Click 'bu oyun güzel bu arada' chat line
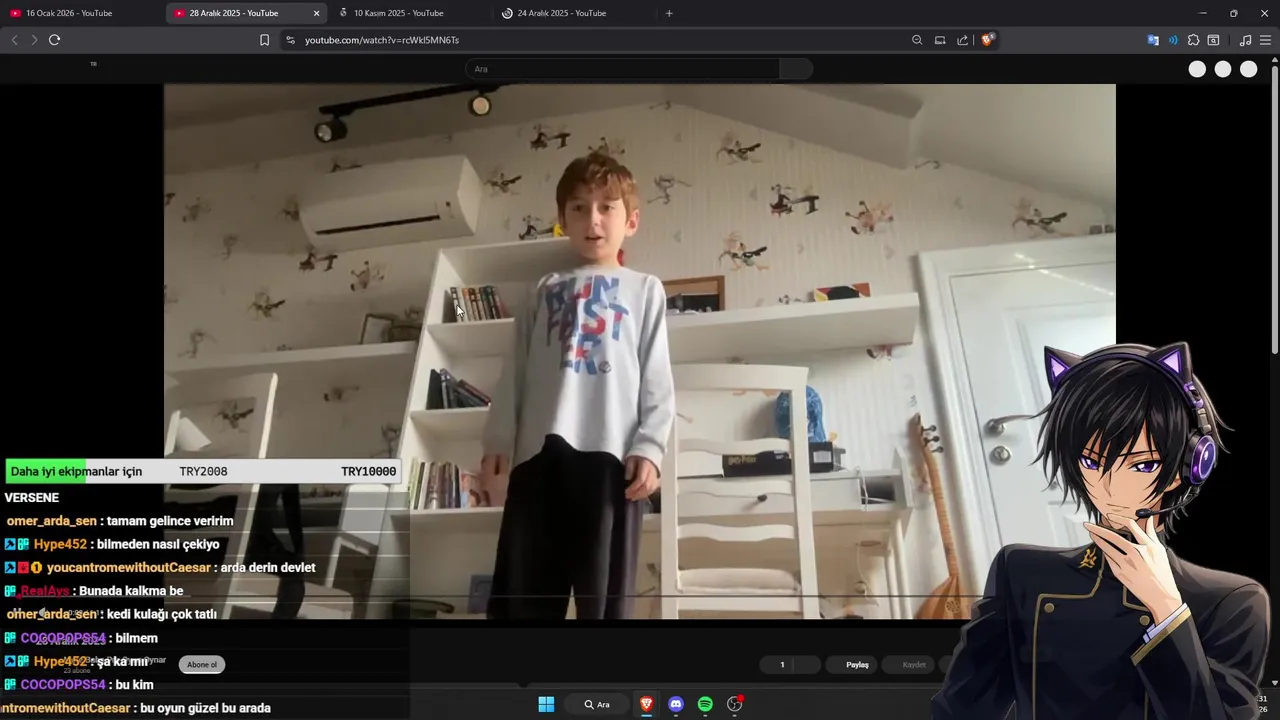1280x720 pixels. (x=206, y=708)
